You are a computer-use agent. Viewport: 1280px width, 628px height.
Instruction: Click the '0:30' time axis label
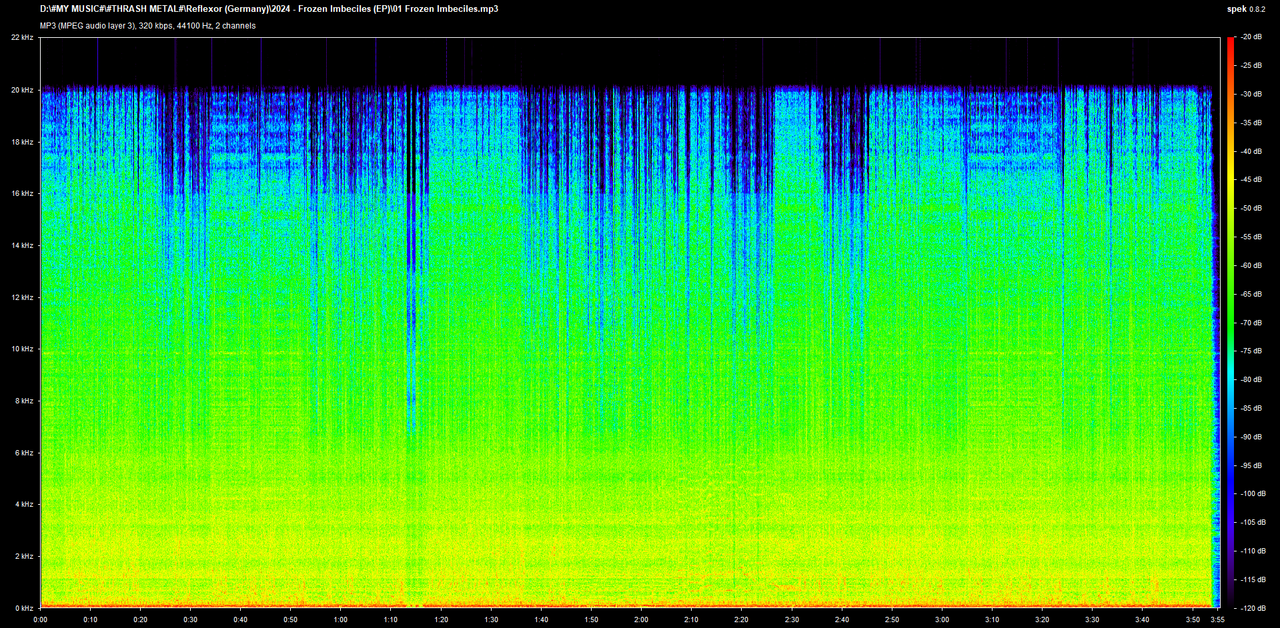tap(190, 619)
